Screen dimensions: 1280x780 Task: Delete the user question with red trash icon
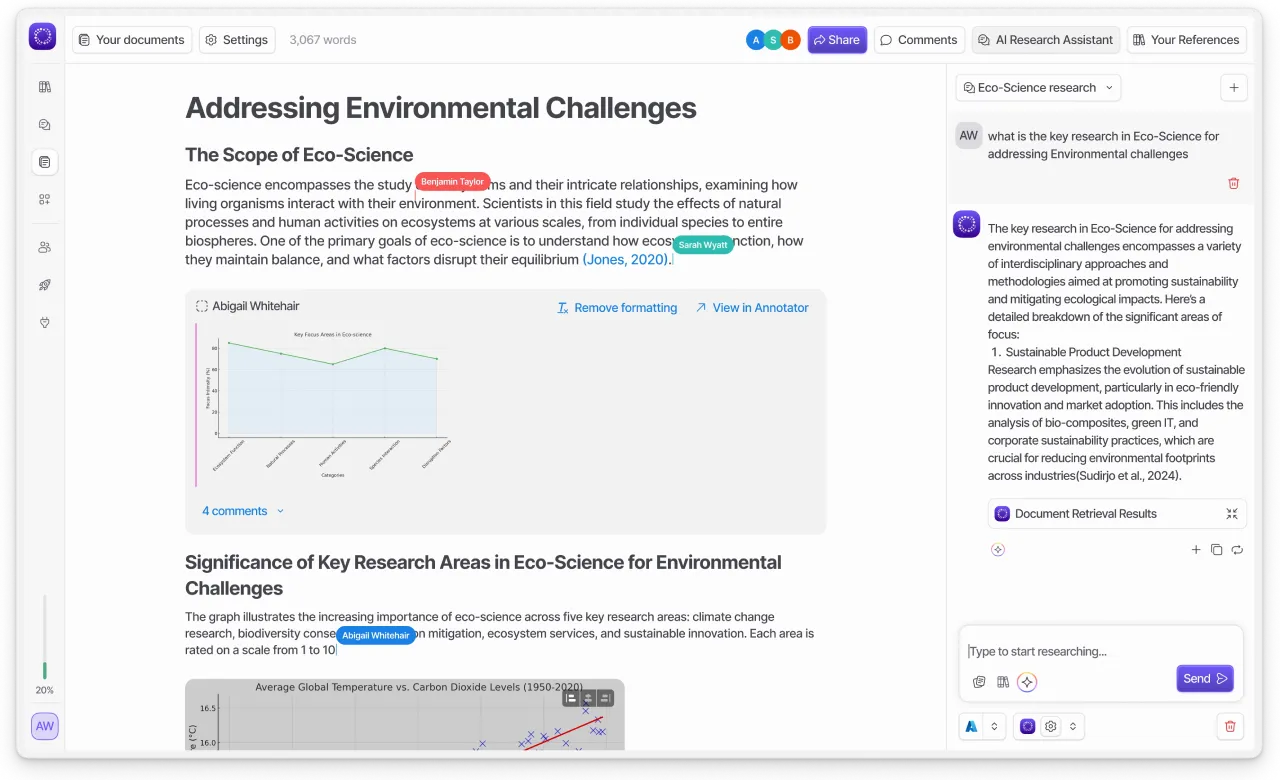1233,183
